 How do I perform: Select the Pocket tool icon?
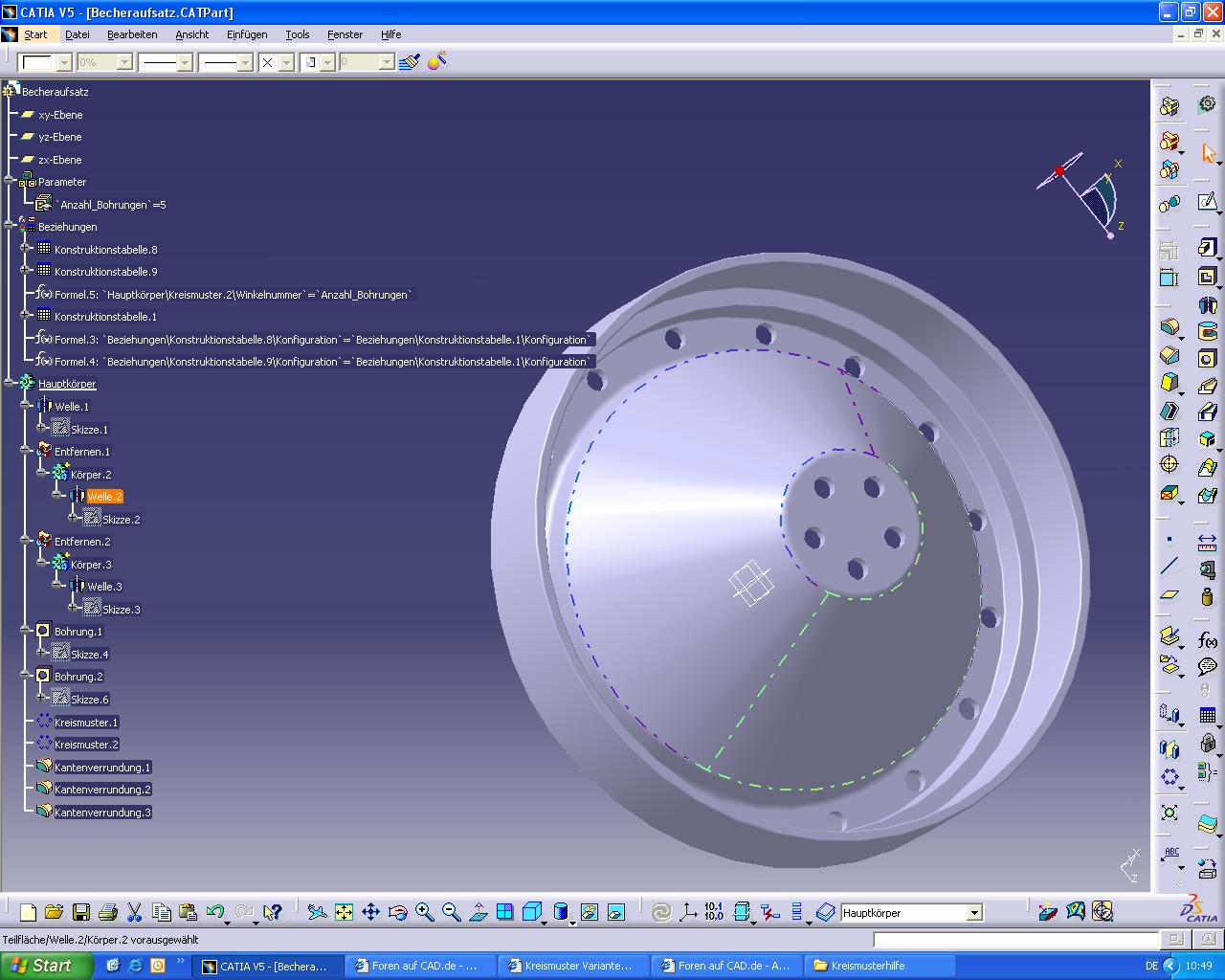(x=1207, y=278)
